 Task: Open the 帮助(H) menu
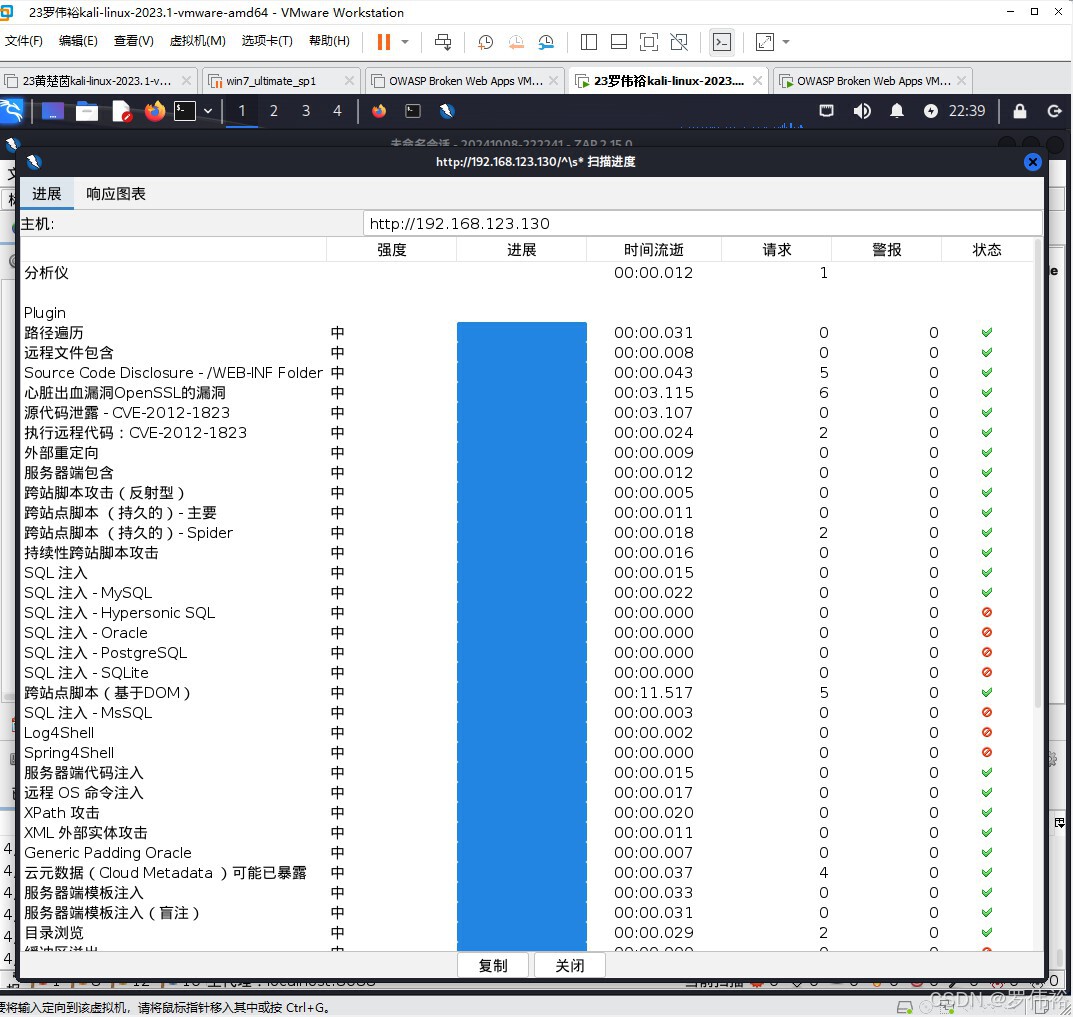coord(329,41)
